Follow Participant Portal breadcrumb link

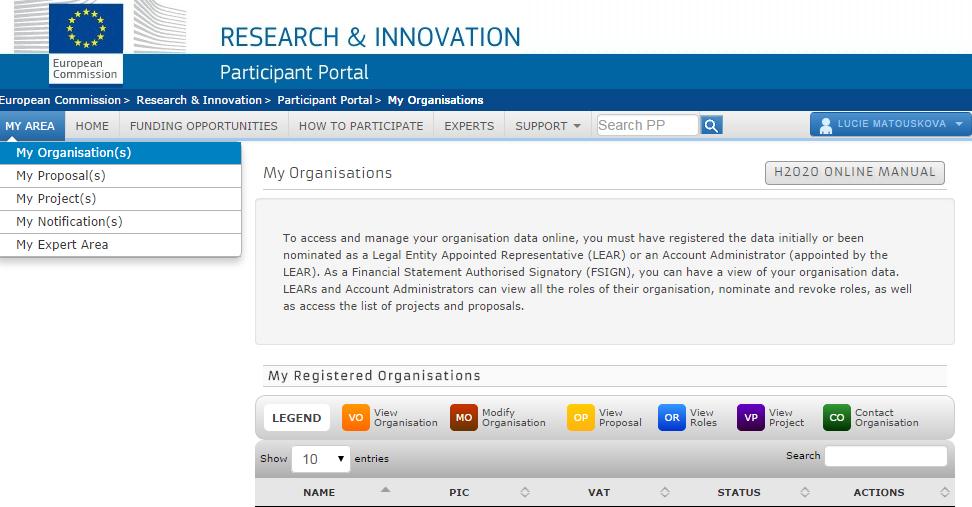(325, 100)
